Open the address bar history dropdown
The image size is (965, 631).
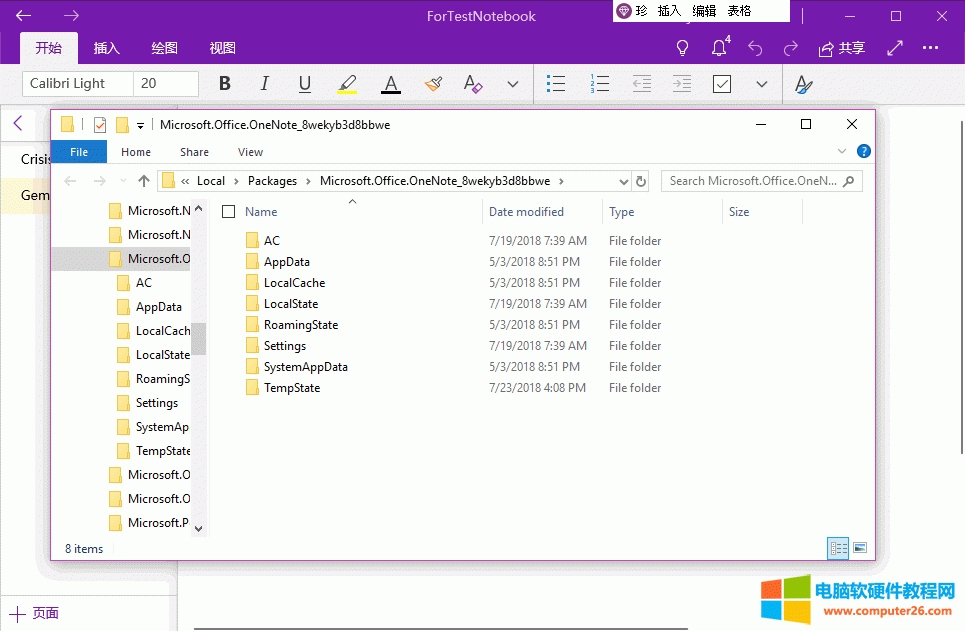(x=625, y=180)
